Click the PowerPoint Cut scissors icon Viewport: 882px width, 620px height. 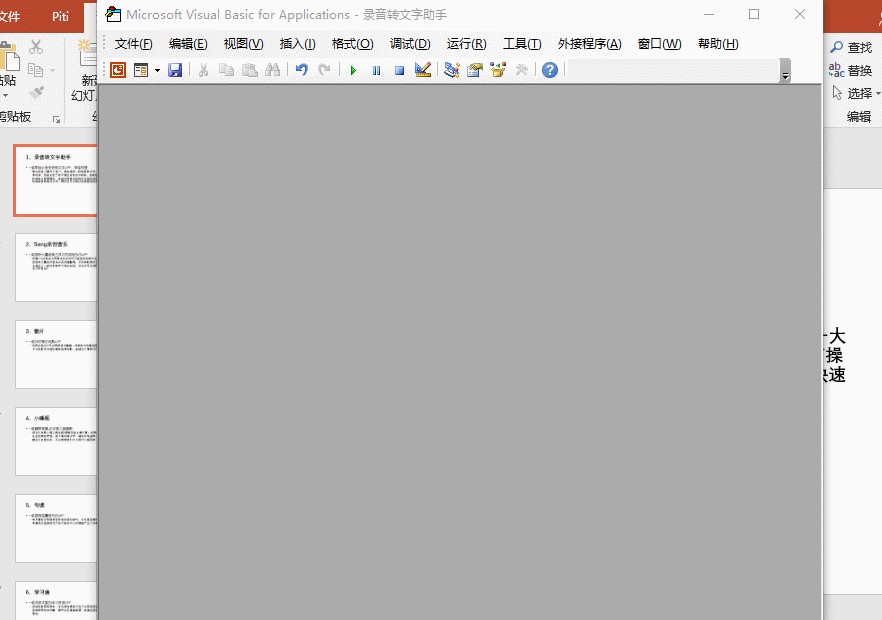pyautogui.click(x=36, y=47)
